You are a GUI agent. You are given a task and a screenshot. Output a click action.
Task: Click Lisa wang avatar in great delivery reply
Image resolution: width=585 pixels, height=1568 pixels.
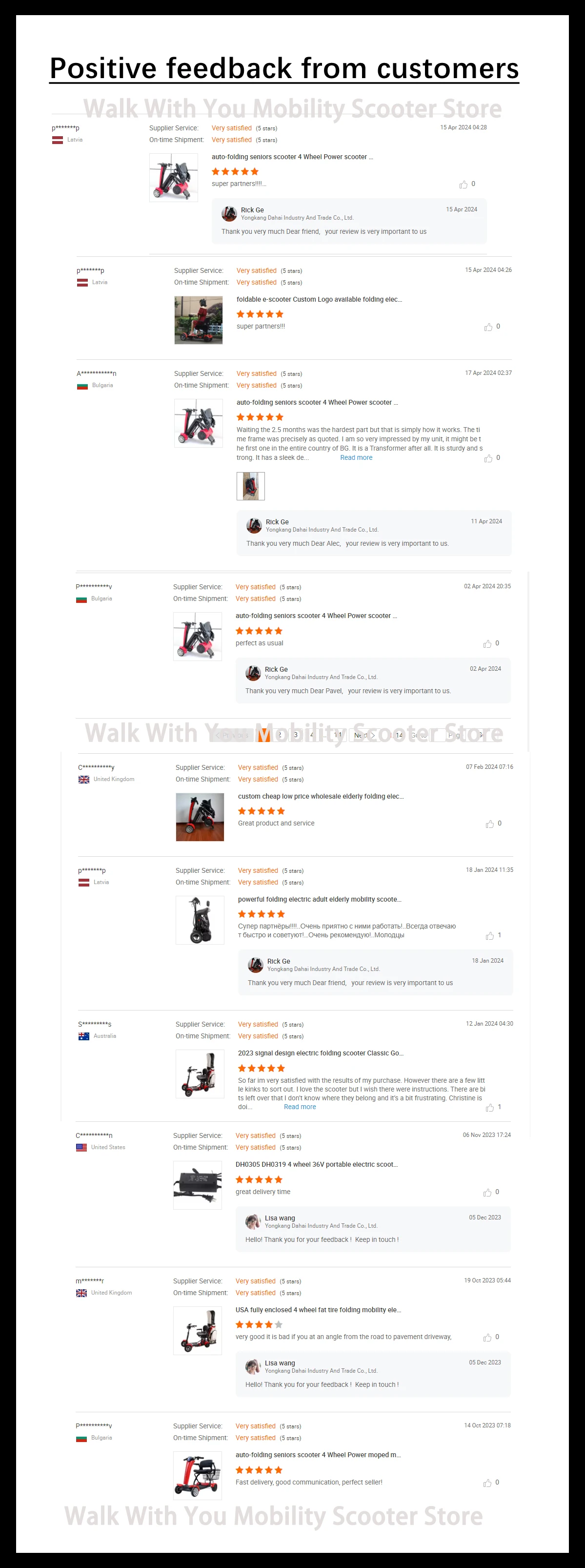pyautogui.click(x=253, y=1222)
